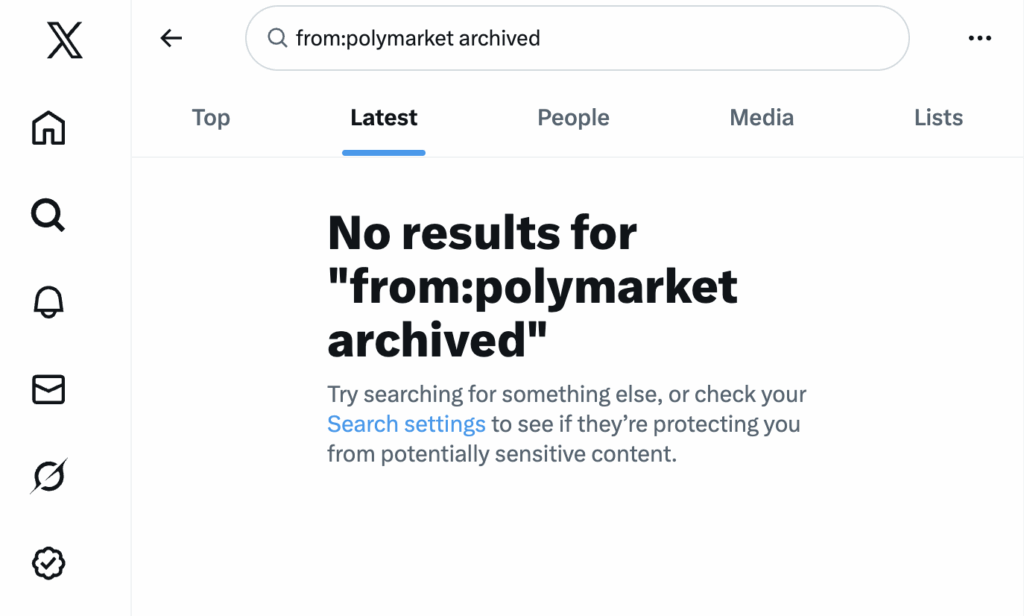The image size is (1024, 616).
Task: Switch to the Top tab
Action: click(x=211, y=118)
